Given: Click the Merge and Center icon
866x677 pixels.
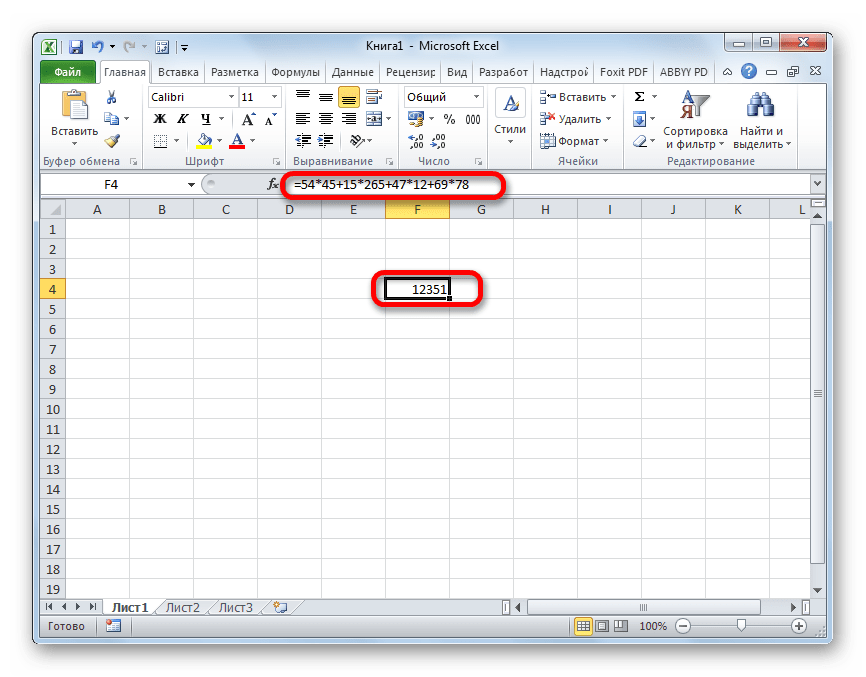Looking at the screenshot, I should (374, 119).
